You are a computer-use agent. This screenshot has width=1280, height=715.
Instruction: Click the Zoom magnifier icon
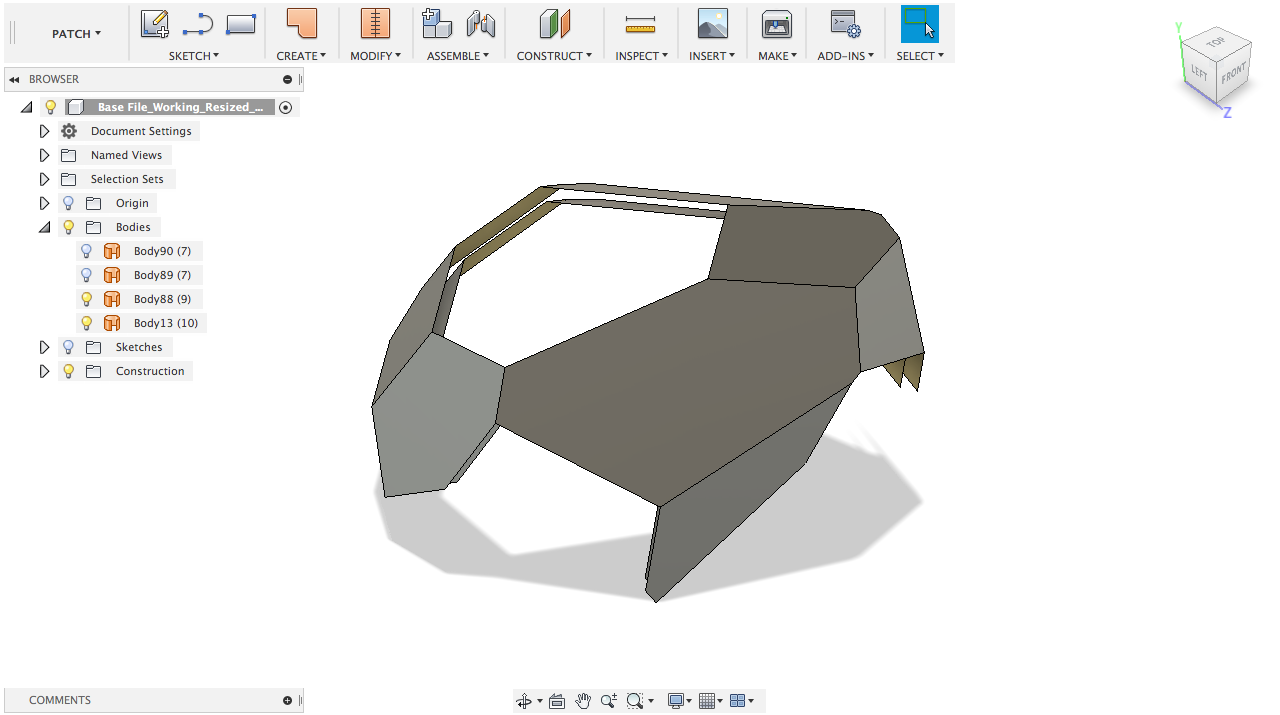(x=609, y=701)
